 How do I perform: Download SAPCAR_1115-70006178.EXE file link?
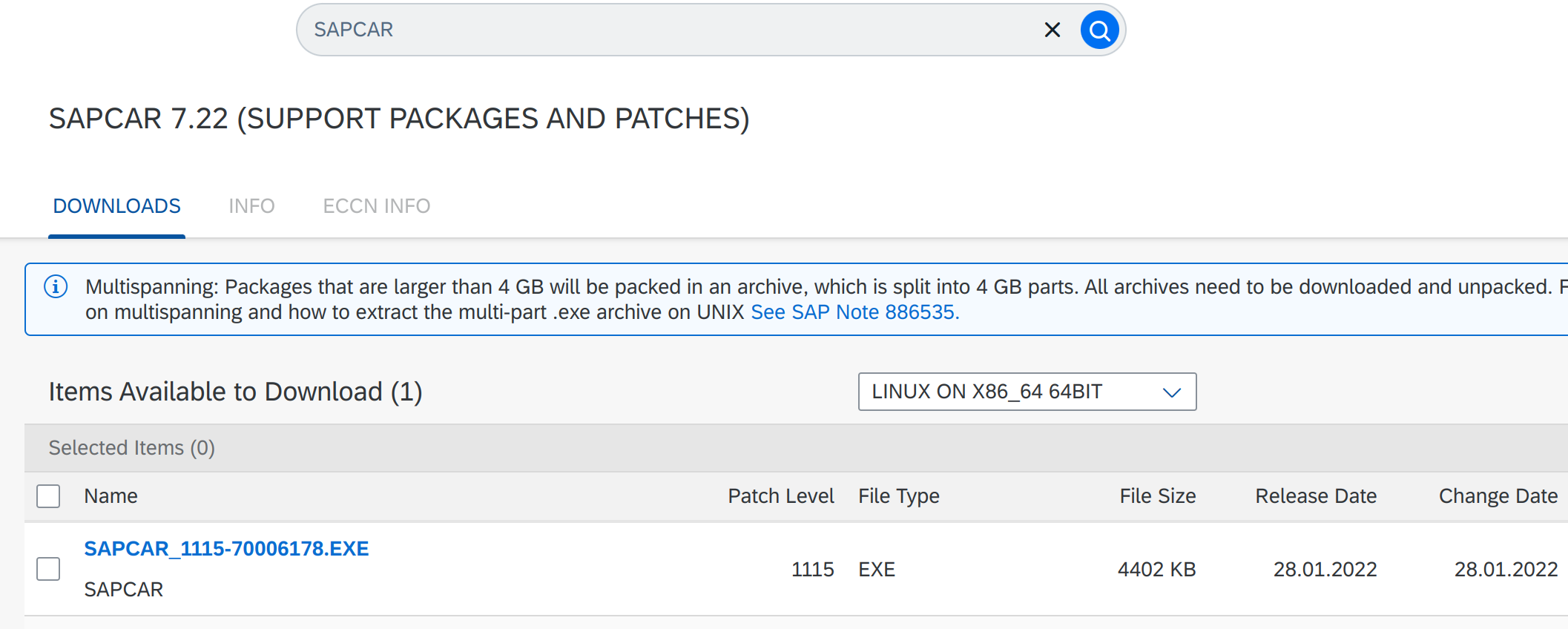tap(226, 549)
